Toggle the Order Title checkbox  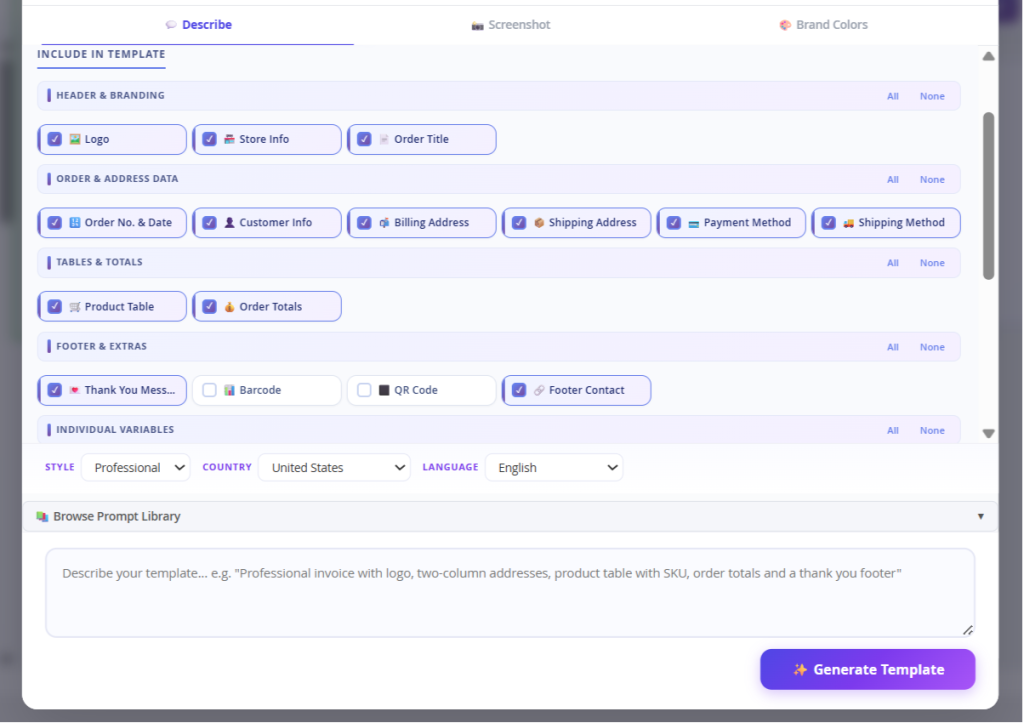(x=364, y=139)
